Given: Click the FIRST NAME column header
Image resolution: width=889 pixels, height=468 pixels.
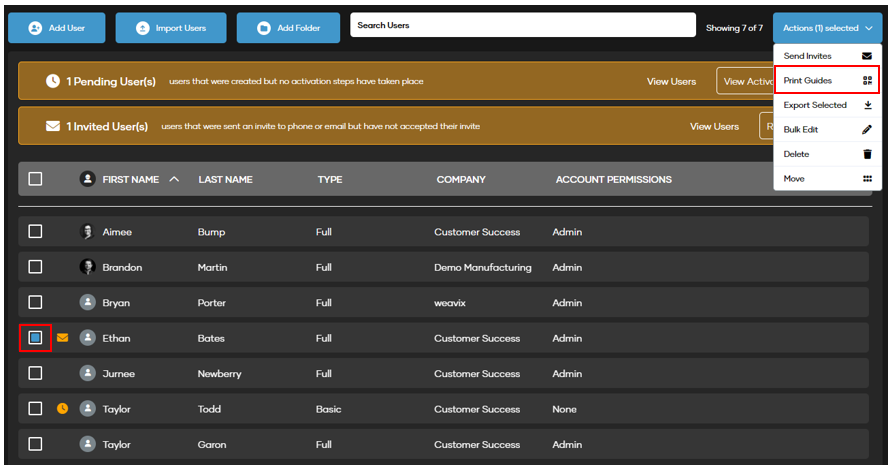Looking at the screenshot, I should tap(130, 179).
